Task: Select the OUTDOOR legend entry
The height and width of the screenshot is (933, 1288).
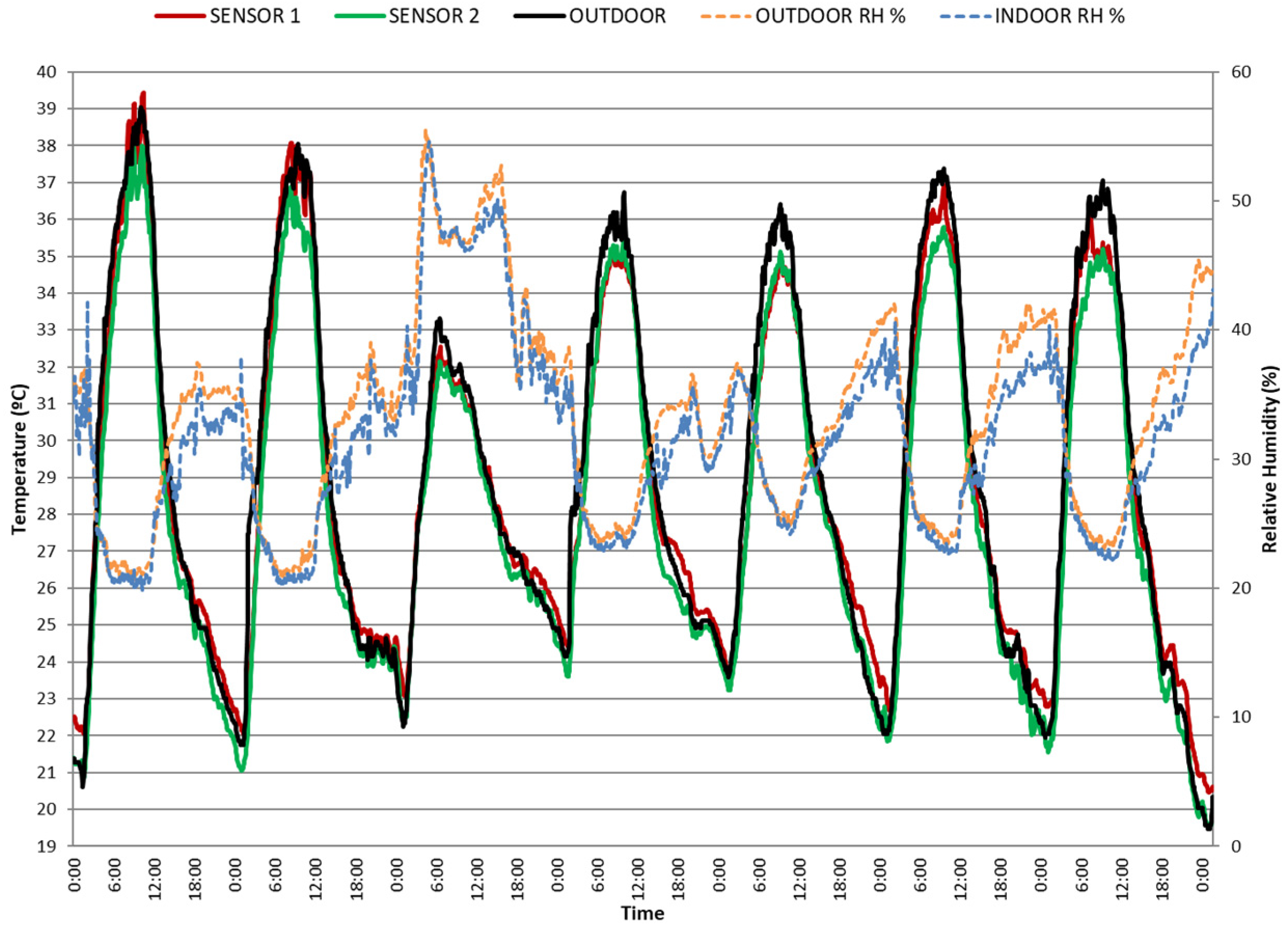Action: (x=618, y=17)
